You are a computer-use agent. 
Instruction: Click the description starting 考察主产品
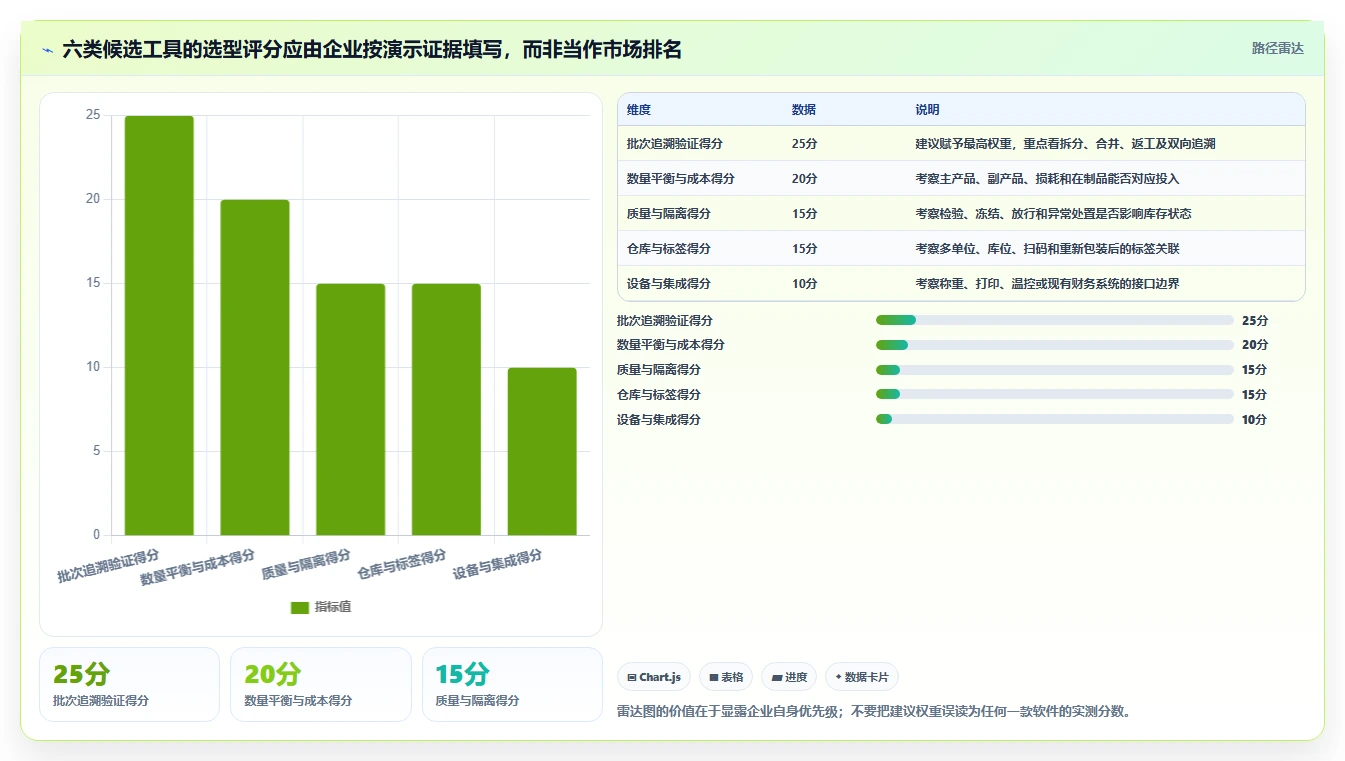(1047, 179)
